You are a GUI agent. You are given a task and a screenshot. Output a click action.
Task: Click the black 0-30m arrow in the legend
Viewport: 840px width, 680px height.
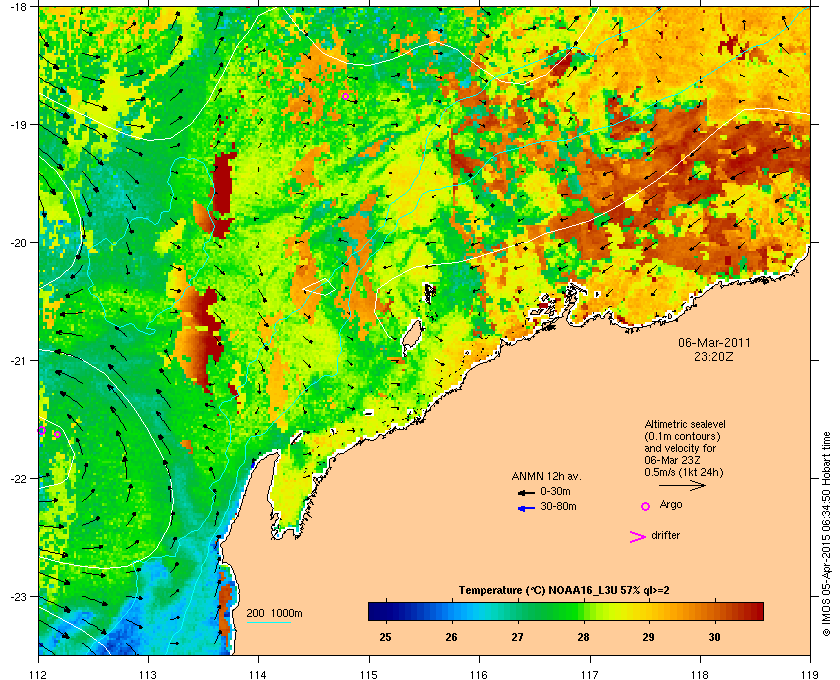point(527,492)
